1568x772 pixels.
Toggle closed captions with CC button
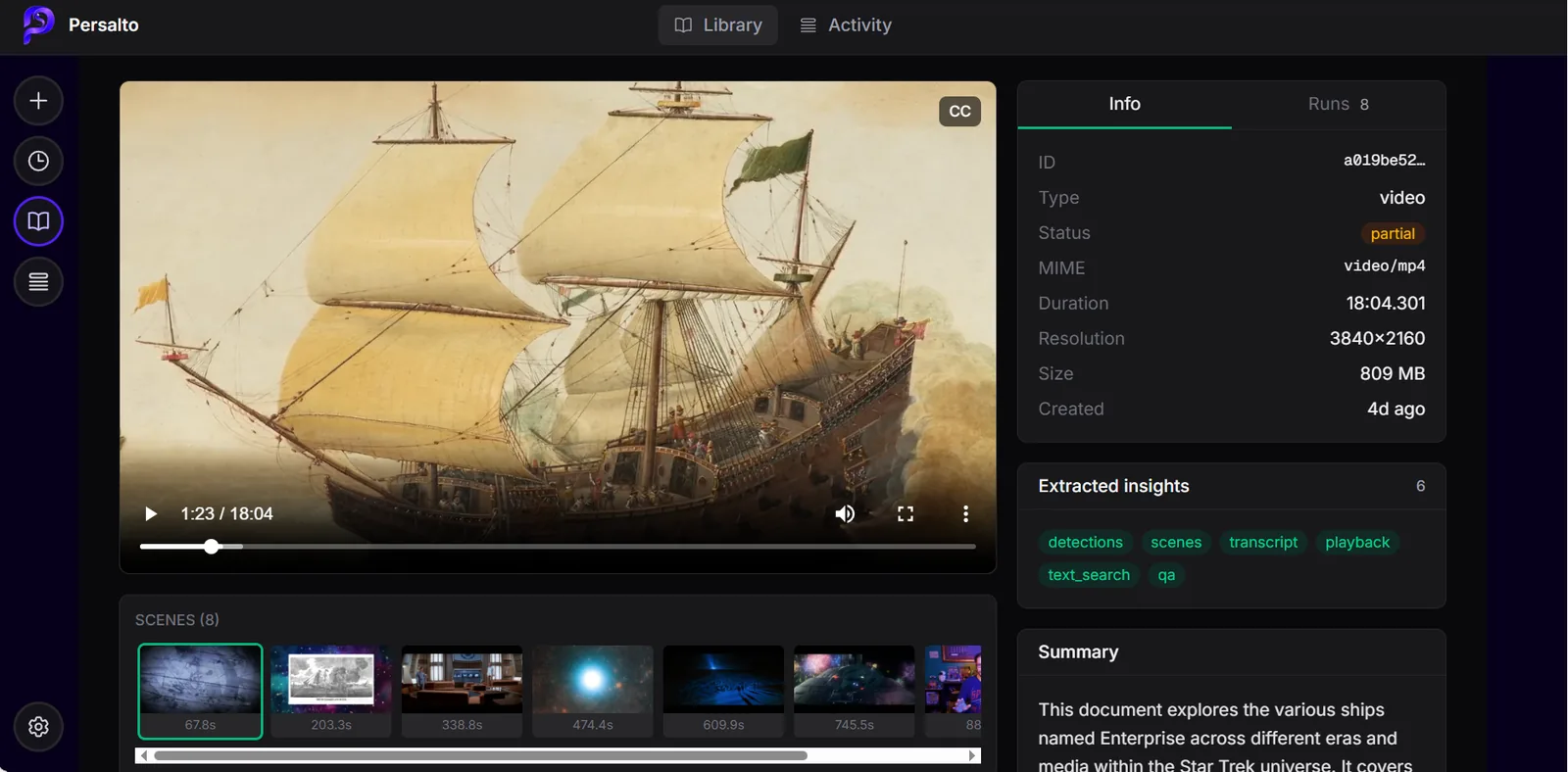(x=960, y=112)
